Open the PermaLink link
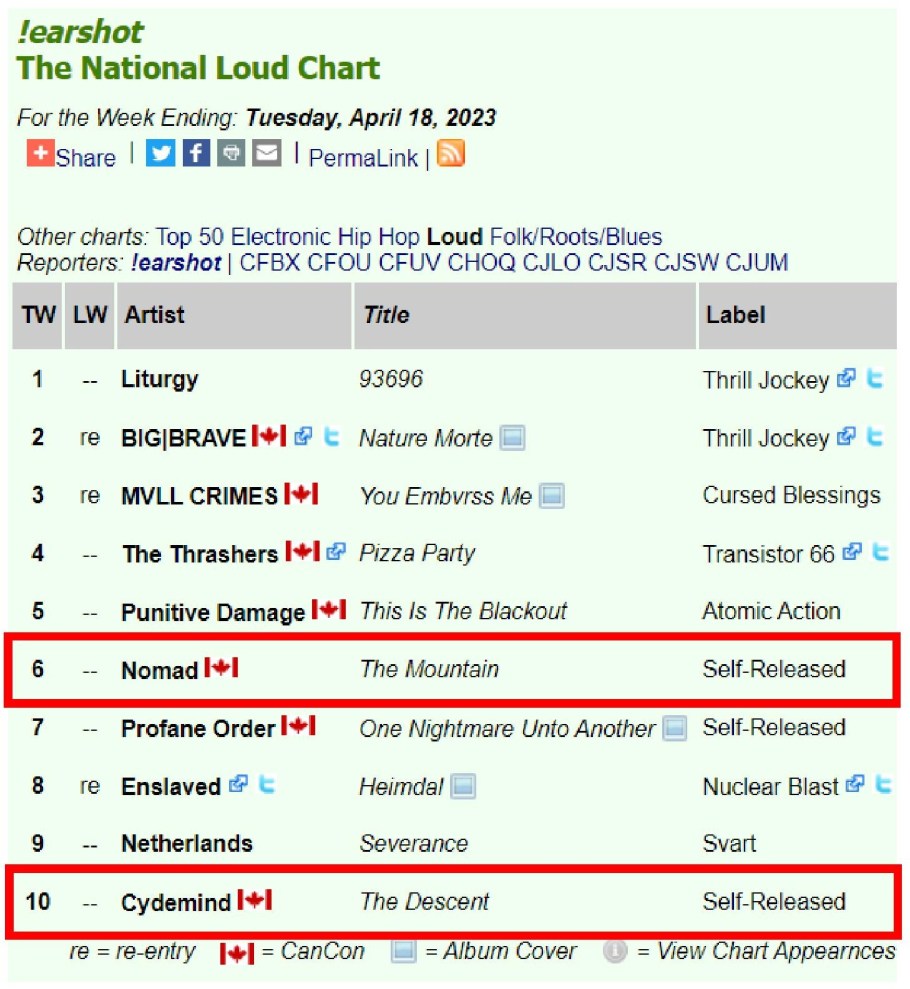This screenshot has height=989, width=910. point(363,158)
